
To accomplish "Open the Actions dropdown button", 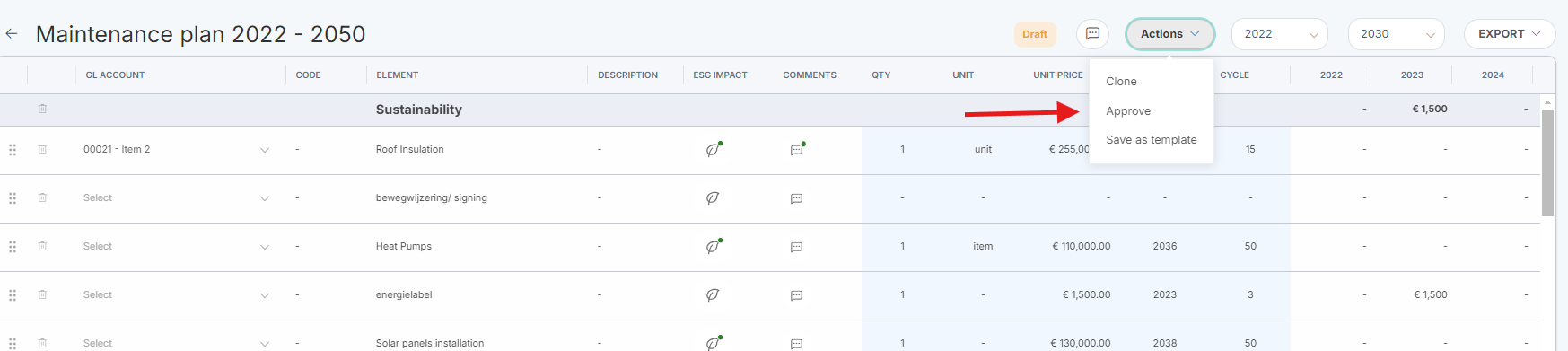I will 1169,34.
